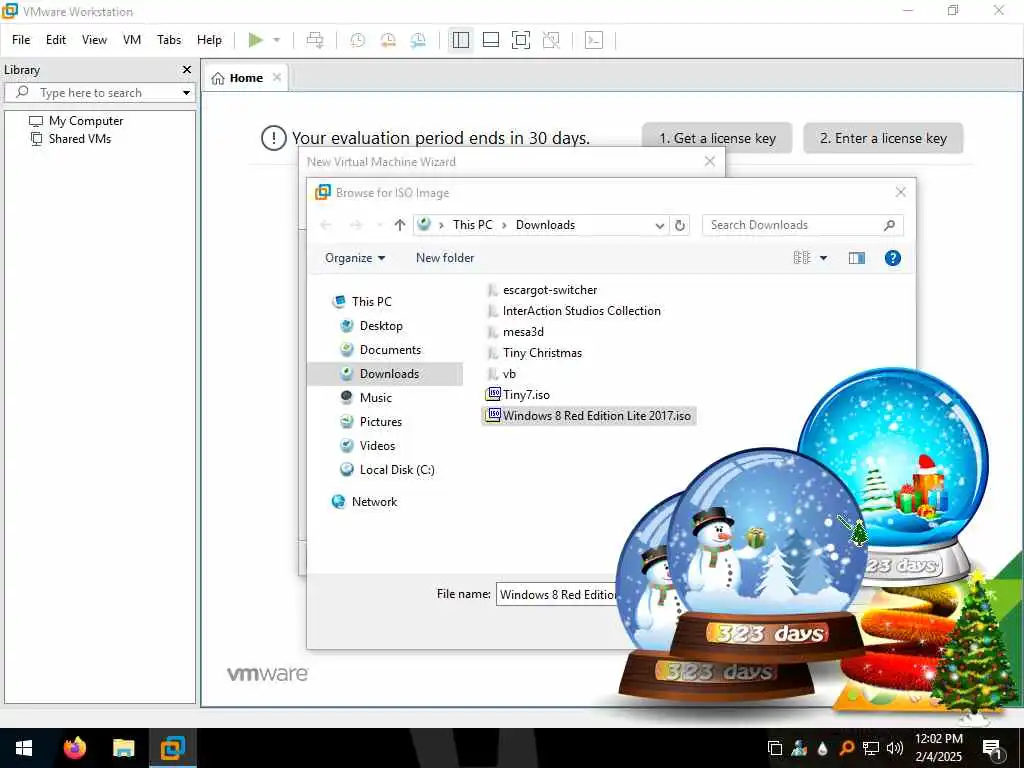This screenshot has width=1024, height=768.
Task: Click the Refresh button in address bar
Action: pos(680,225)
